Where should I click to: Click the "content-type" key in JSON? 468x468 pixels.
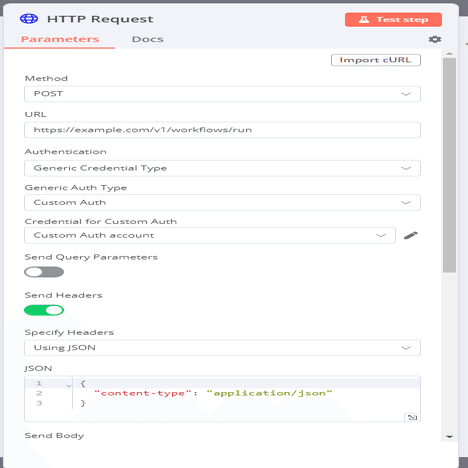143,393
